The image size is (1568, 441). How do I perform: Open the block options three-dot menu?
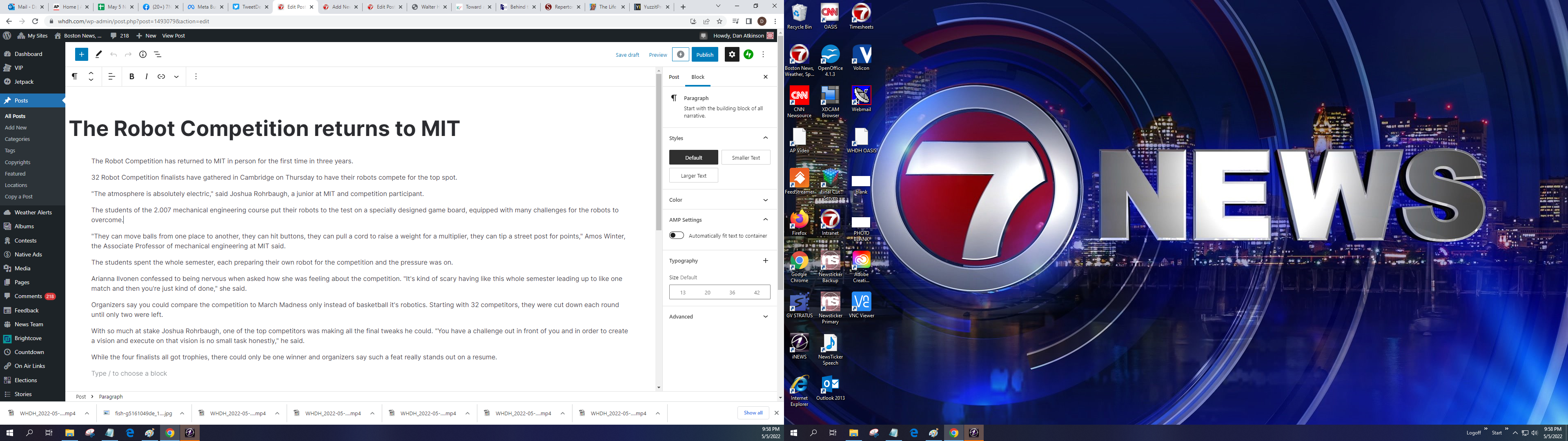click(196, 77)
